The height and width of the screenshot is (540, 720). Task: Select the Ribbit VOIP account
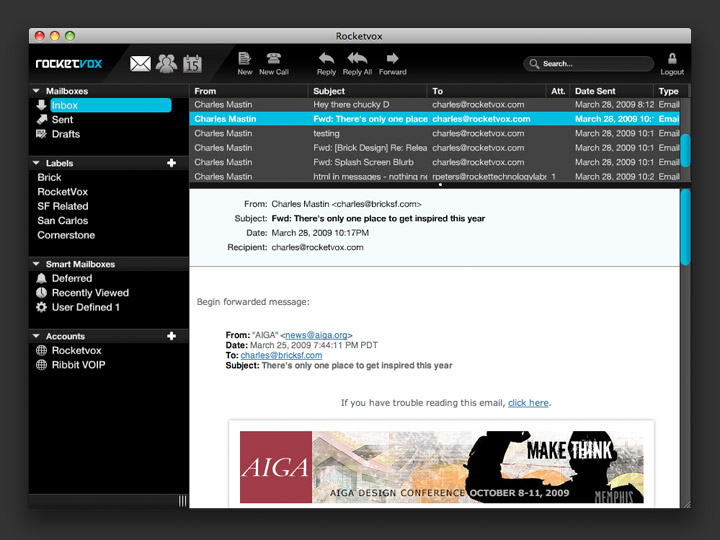(x=78, y=365)
